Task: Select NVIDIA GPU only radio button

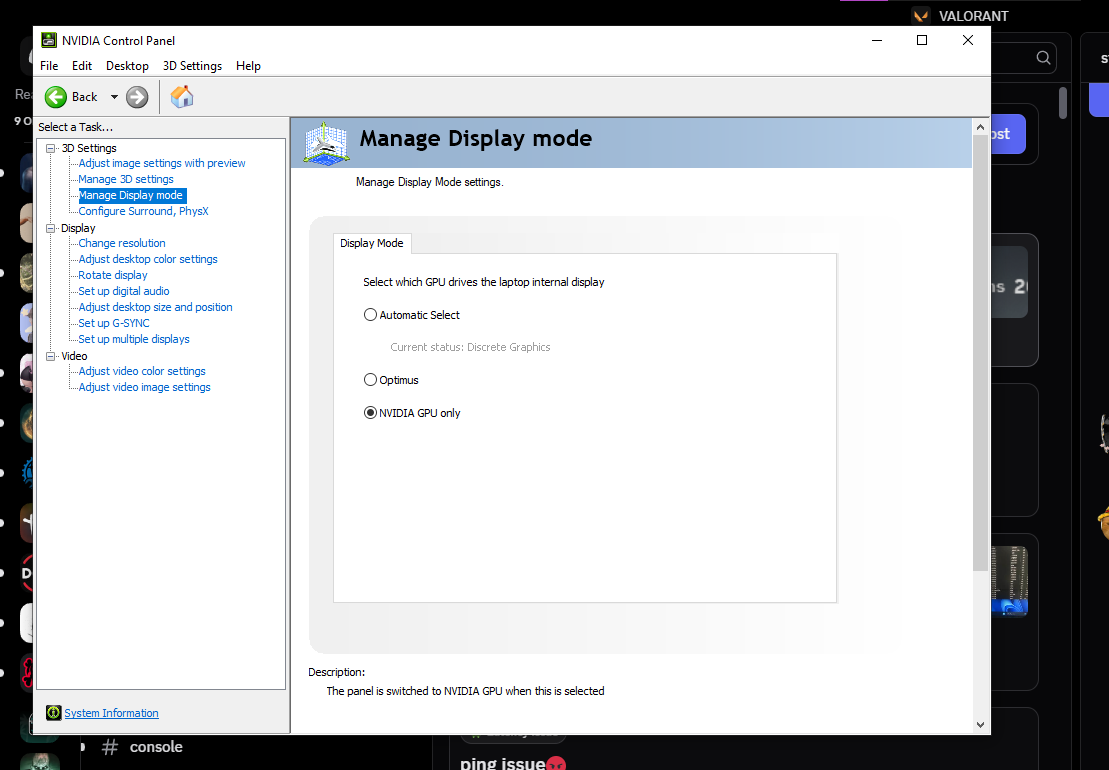Action: pyautogui.click(x=370, y=413)
